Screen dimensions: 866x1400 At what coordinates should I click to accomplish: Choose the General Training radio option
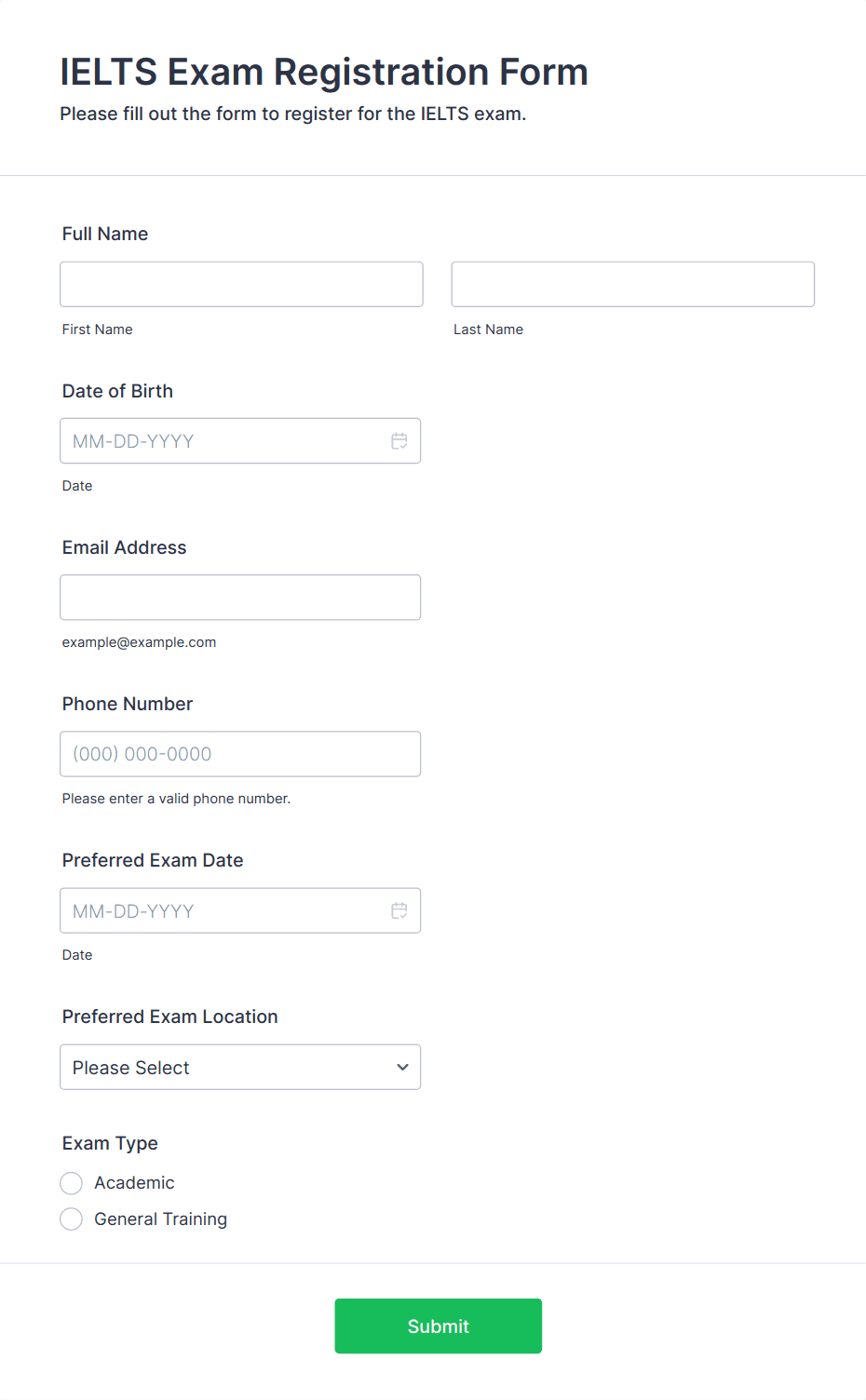click(72, 1219)
